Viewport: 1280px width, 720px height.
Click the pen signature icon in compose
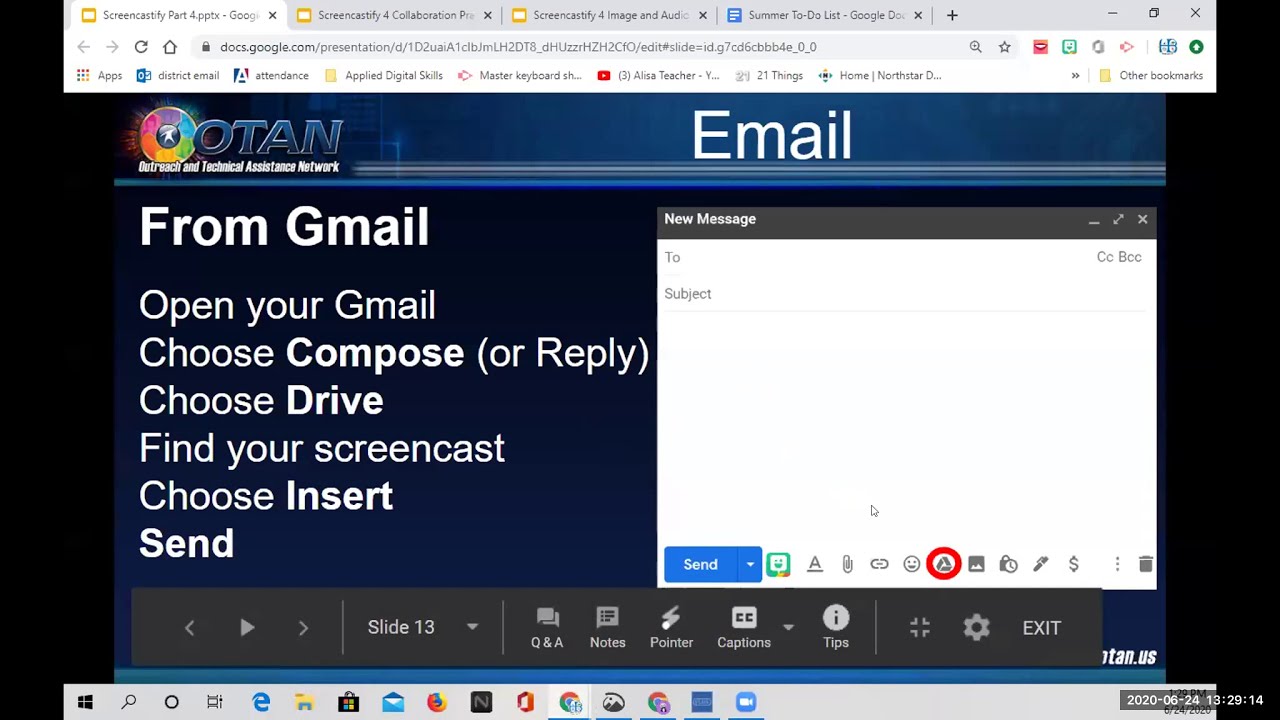click(1041, 564)
